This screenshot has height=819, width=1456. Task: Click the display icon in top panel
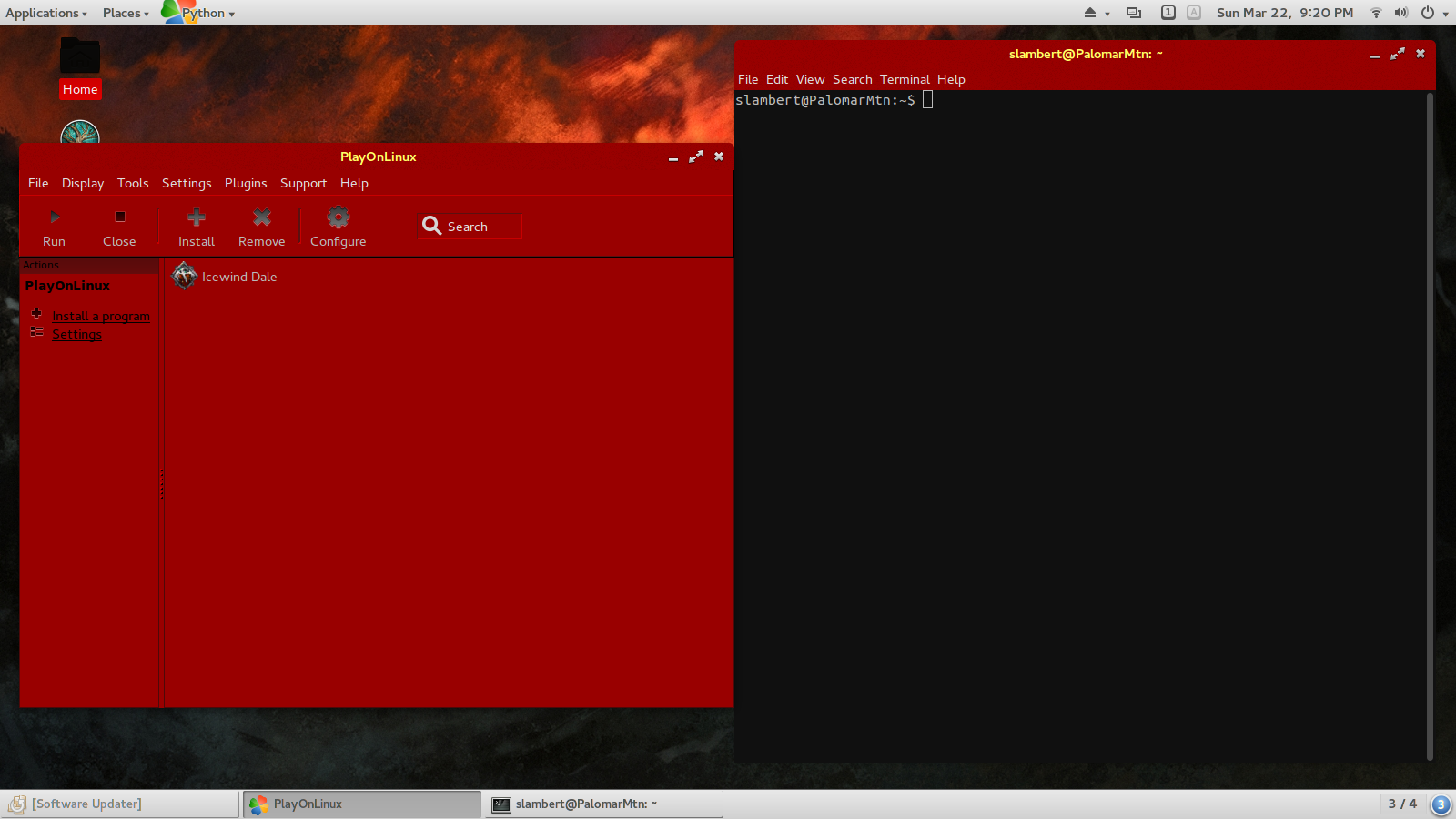tap(1134, 13)
